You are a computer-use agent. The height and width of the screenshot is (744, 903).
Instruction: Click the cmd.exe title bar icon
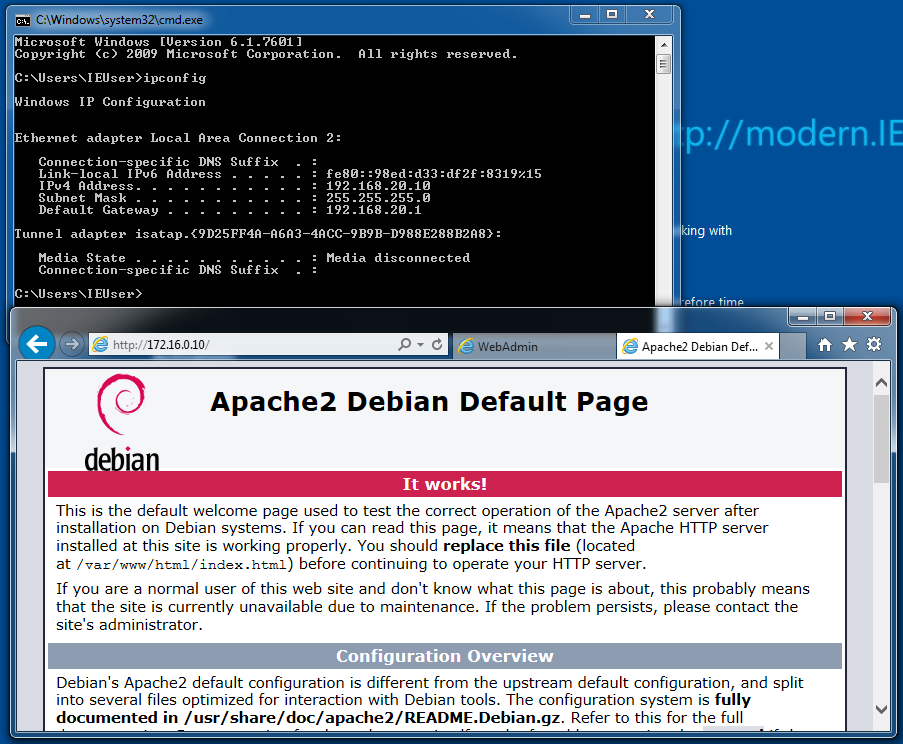pos(22,19)
